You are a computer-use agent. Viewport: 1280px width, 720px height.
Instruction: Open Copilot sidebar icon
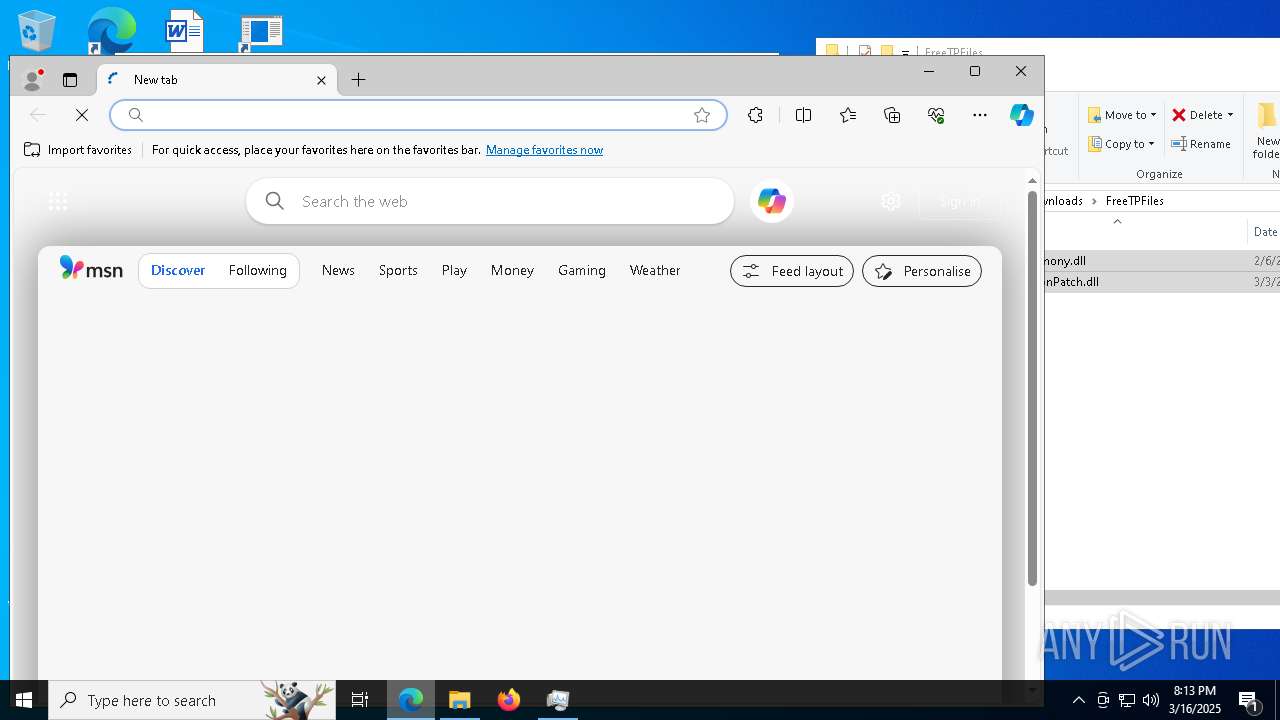click(x=1021, y=115)
